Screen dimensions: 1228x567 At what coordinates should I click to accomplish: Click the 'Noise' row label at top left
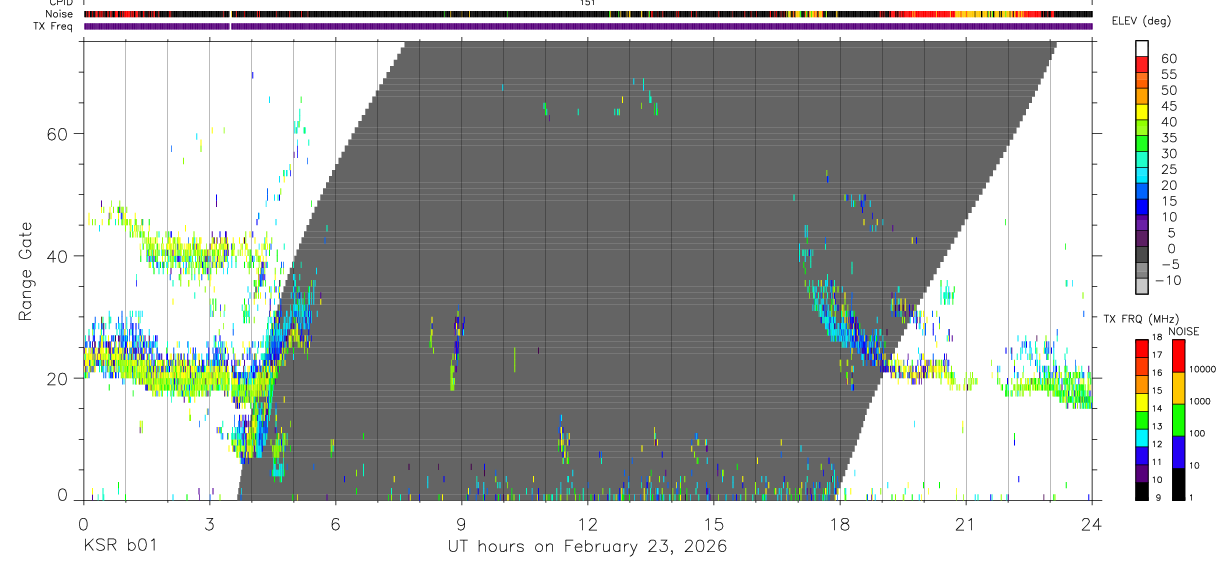tap(60, 14)
